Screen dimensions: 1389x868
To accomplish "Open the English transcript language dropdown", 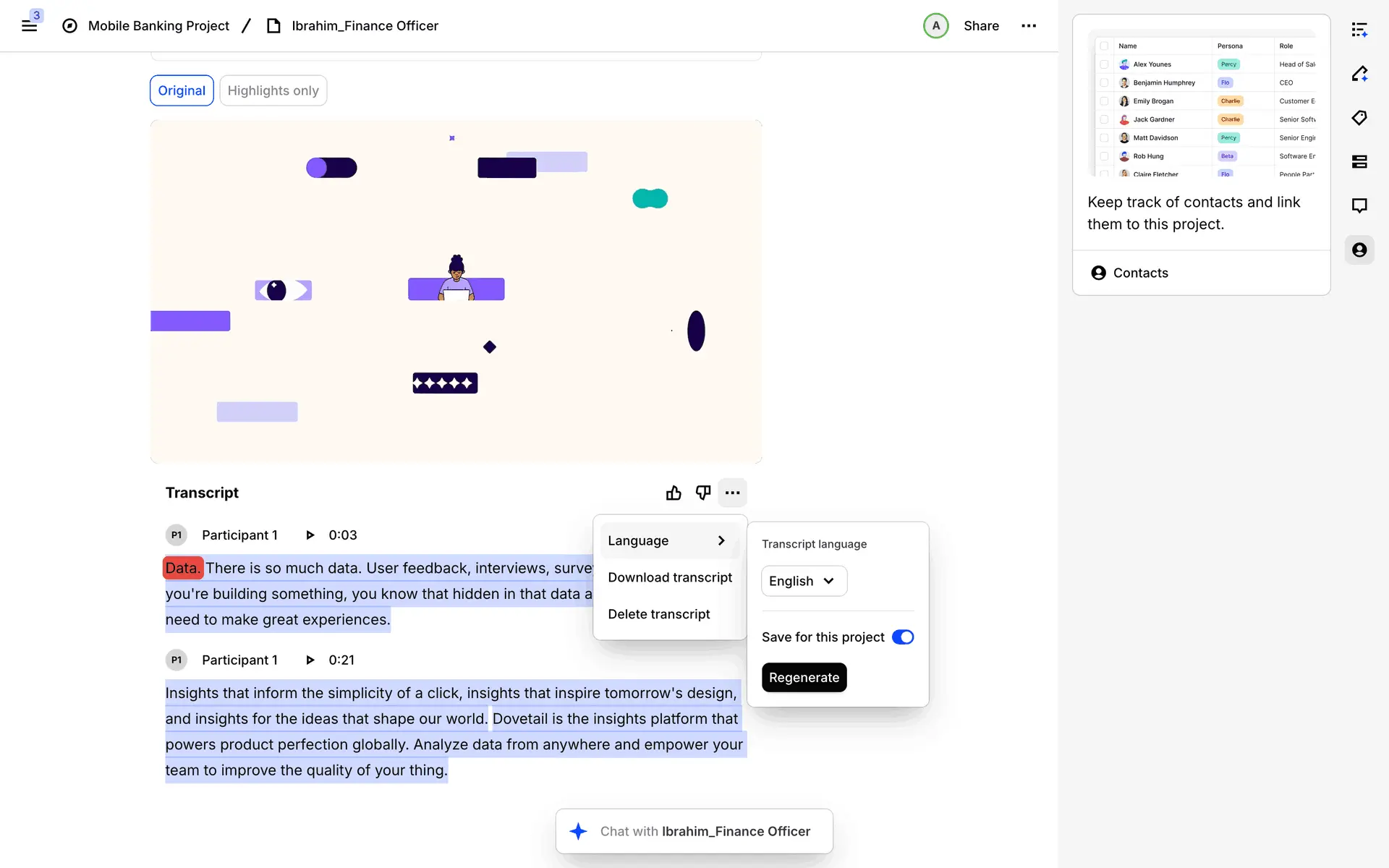I will click(x=803, y=581).
